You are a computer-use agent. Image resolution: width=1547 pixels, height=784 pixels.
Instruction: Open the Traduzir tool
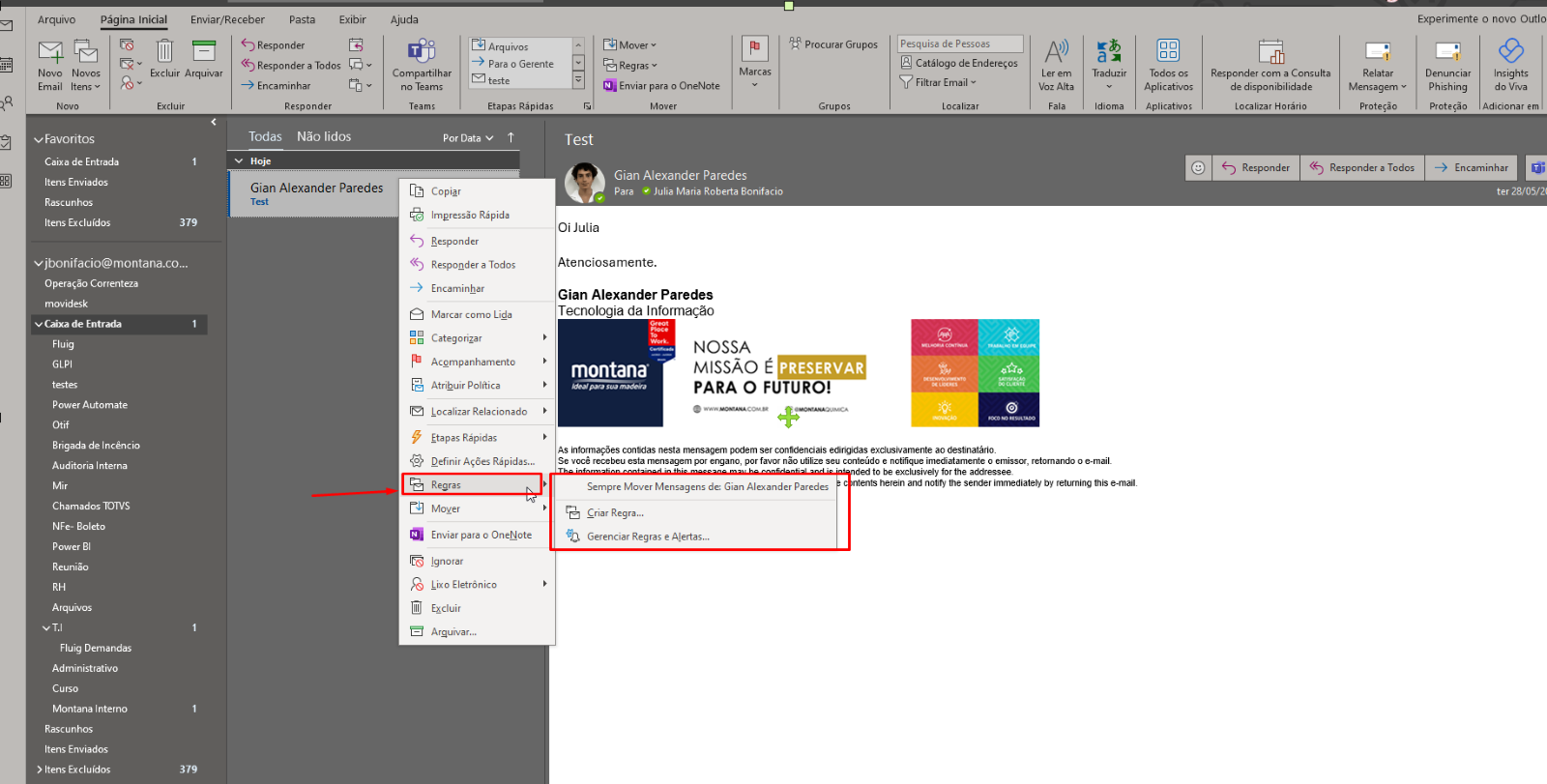pos(1109,54)
